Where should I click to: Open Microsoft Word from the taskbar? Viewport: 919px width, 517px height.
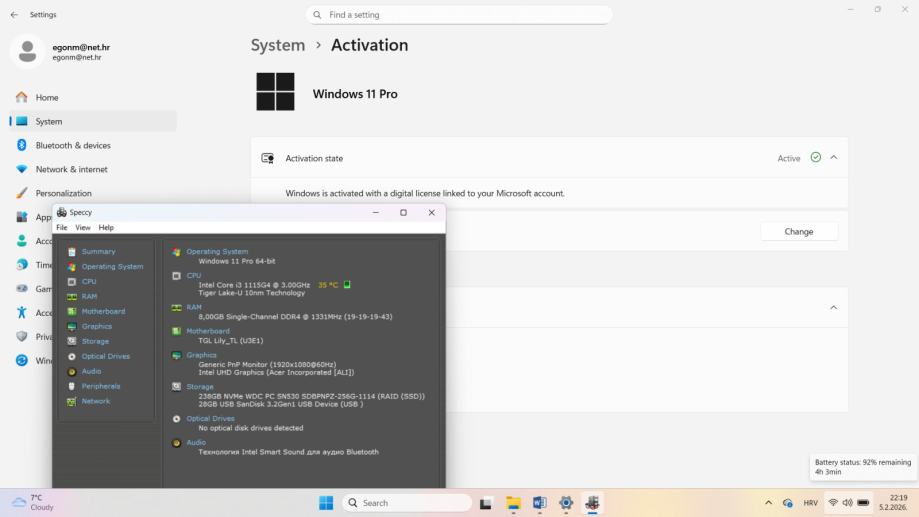[x=539, y=503]
